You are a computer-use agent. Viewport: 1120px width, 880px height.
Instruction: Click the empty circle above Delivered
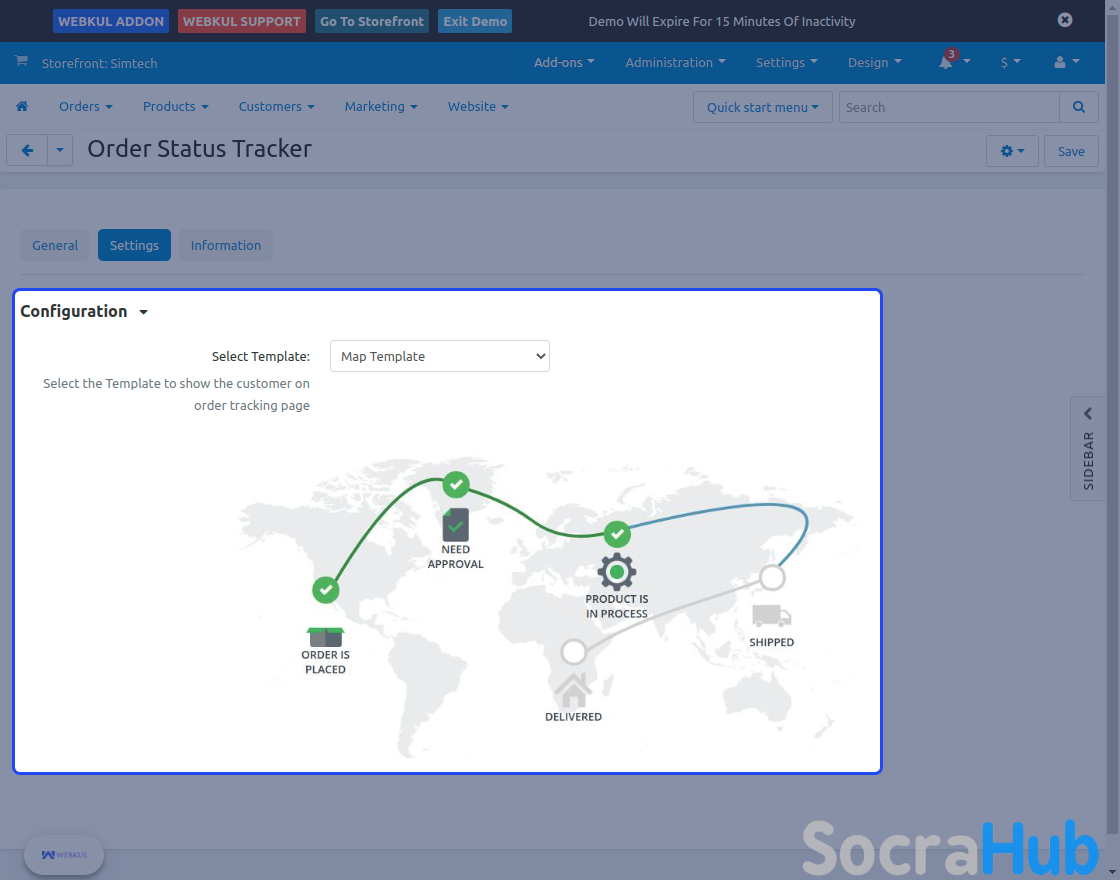[574, 651]
